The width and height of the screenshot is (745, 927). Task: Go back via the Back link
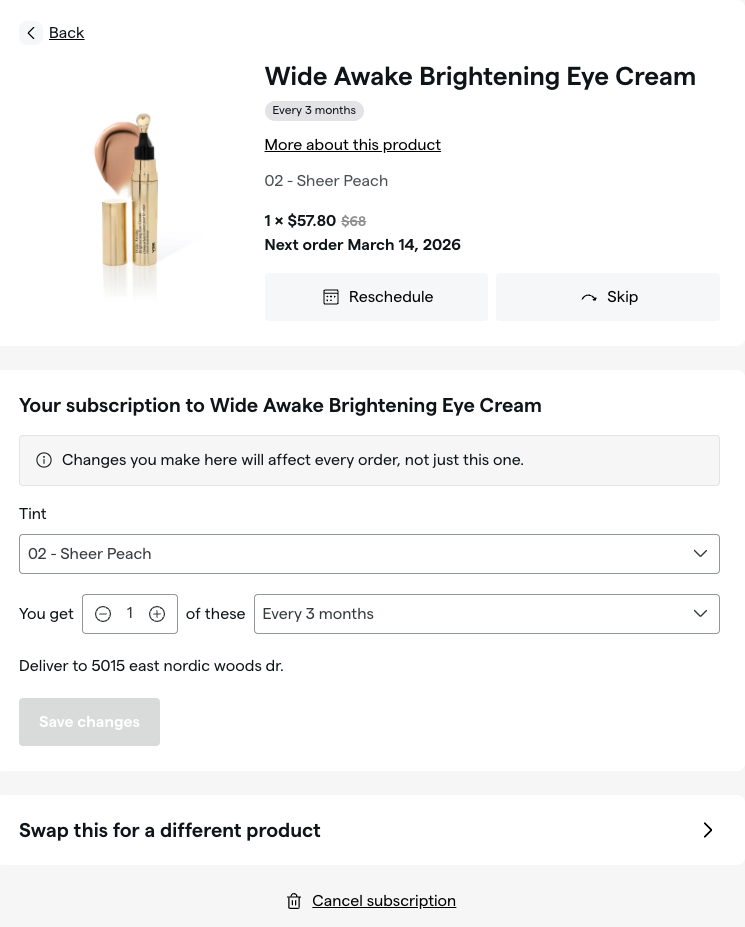tap(66, 33)
